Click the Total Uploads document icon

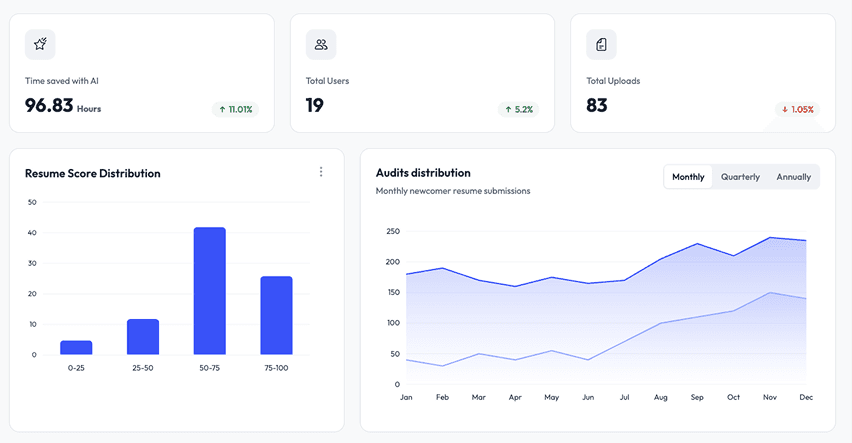tap(601, 44)
